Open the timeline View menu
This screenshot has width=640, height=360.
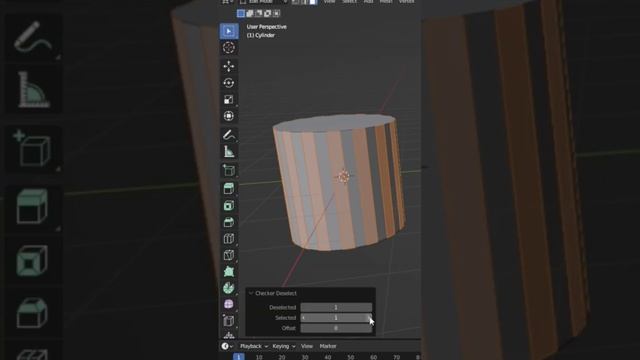307,346
